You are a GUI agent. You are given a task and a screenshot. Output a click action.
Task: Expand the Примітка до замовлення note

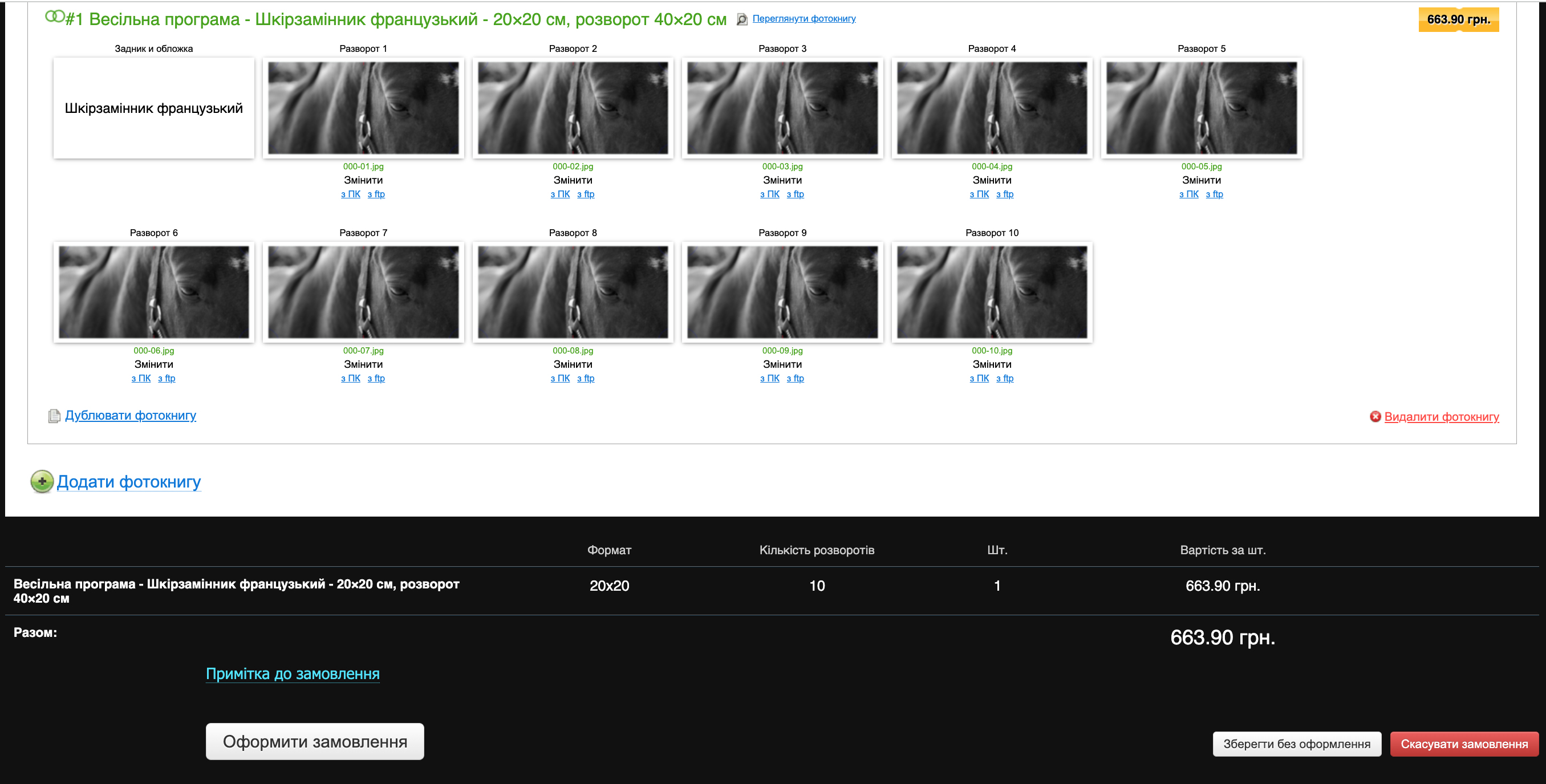293,673
